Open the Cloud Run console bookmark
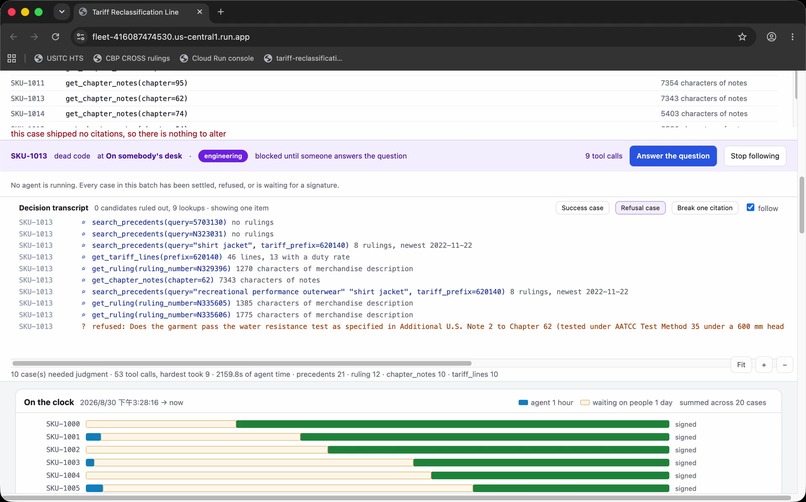The width and height of the screenshot is (806, 502). point(217,59)
